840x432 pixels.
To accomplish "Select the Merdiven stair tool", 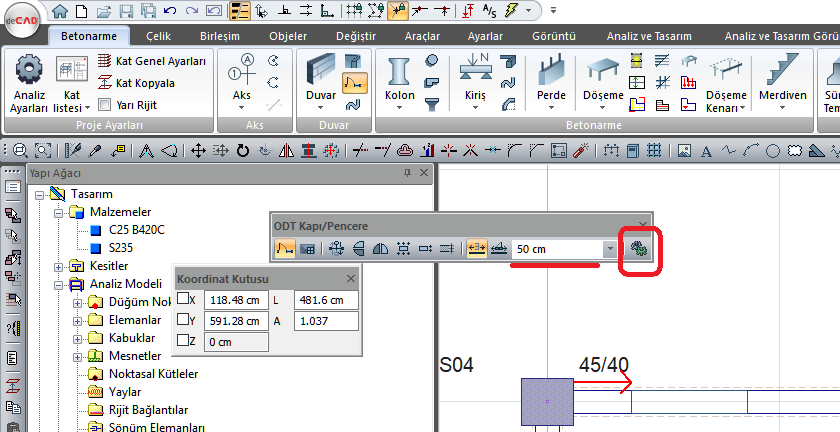I will [x=784, y=72].
